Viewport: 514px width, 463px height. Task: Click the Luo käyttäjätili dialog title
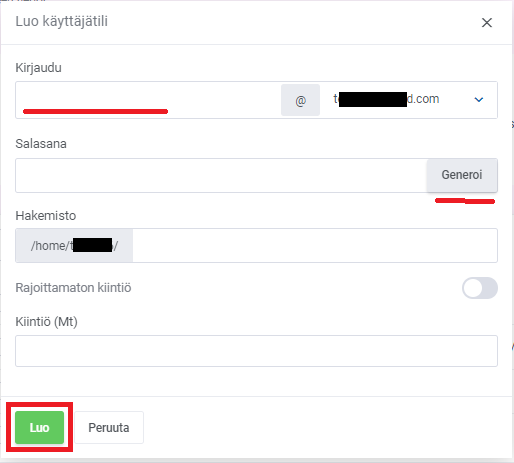[62, 21]
